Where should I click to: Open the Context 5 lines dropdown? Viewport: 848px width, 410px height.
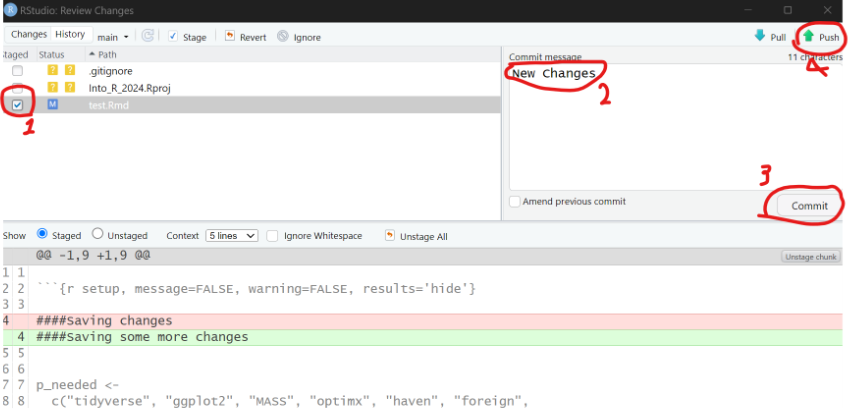[231, 236]
